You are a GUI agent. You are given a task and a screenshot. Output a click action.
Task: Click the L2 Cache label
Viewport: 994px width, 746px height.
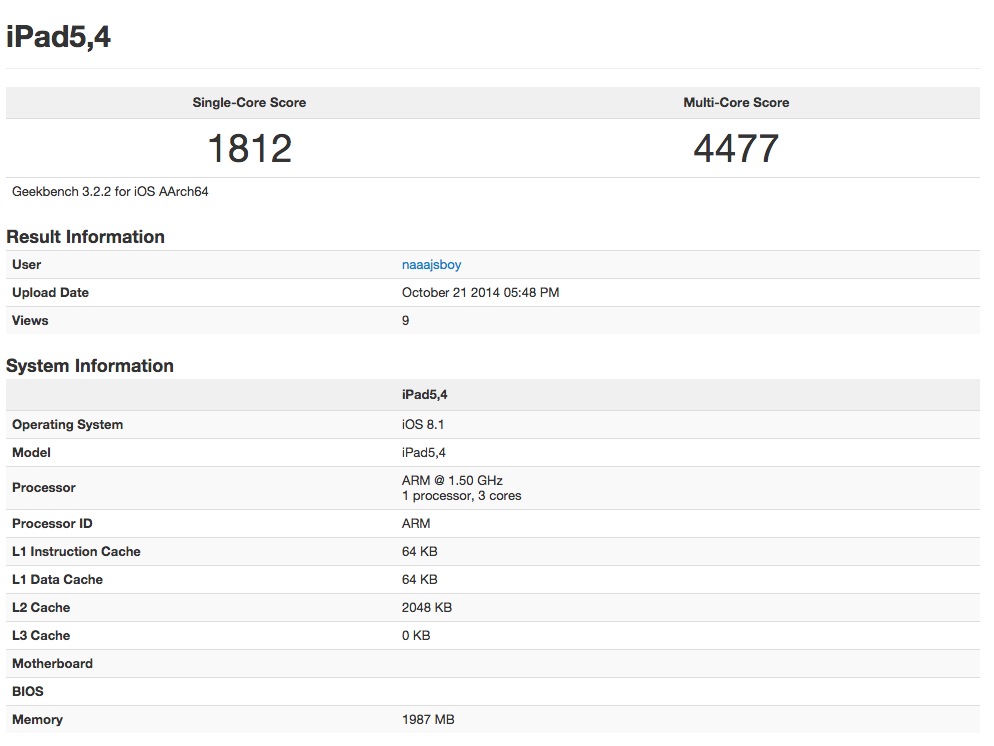point(41,607)
